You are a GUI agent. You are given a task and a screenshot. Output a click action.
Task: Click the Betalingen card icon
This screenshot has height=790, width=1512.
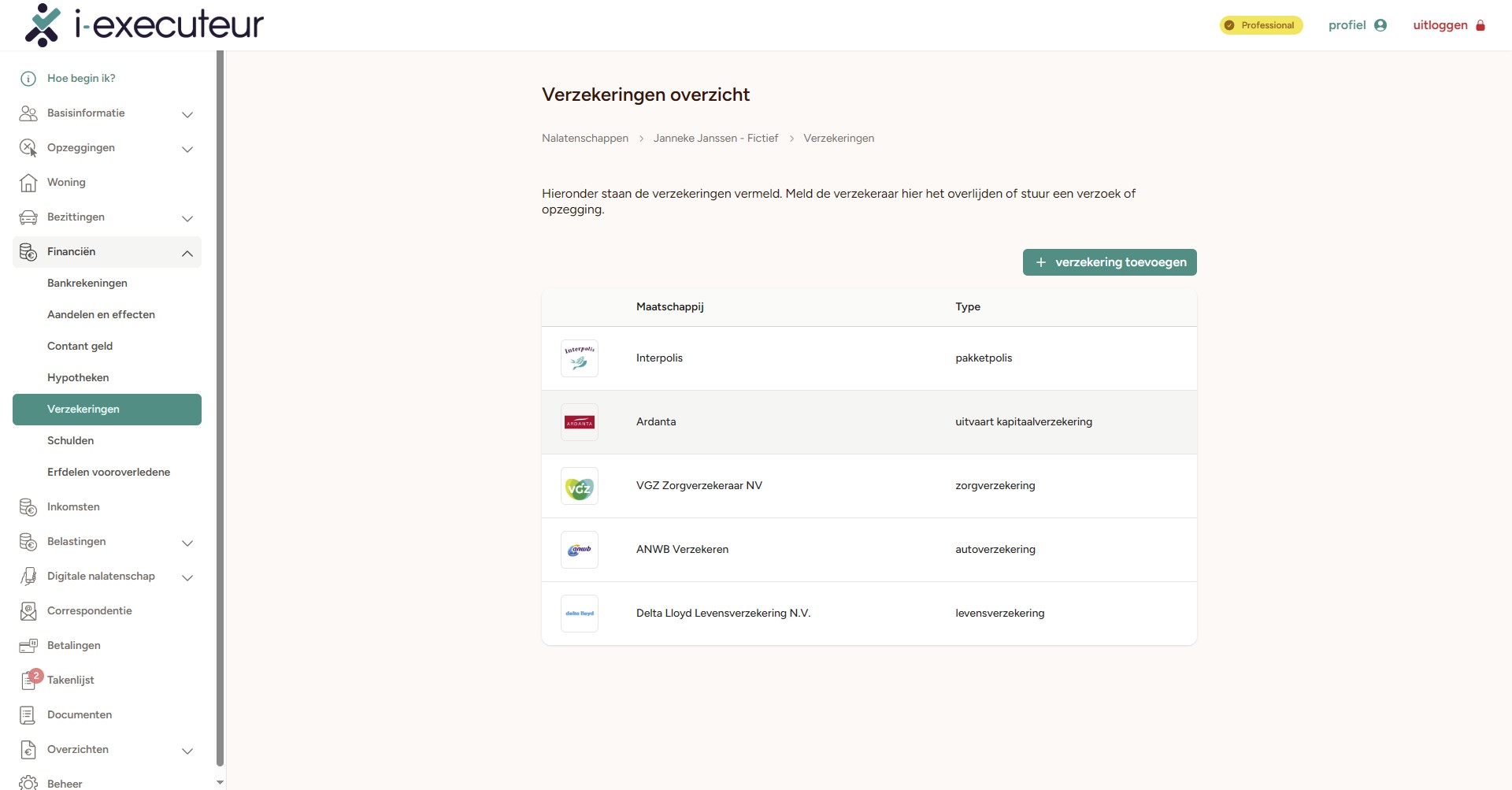click(x=28, y=646)
